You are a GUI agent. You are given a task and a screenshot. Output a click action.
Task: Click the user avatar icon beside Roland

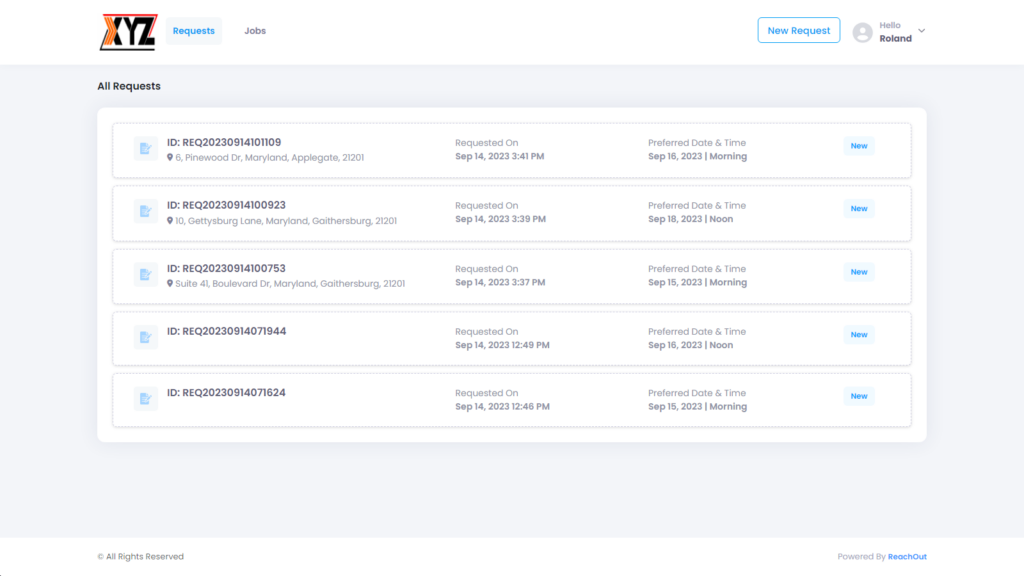pyautogui.click(x=862, y=31)
